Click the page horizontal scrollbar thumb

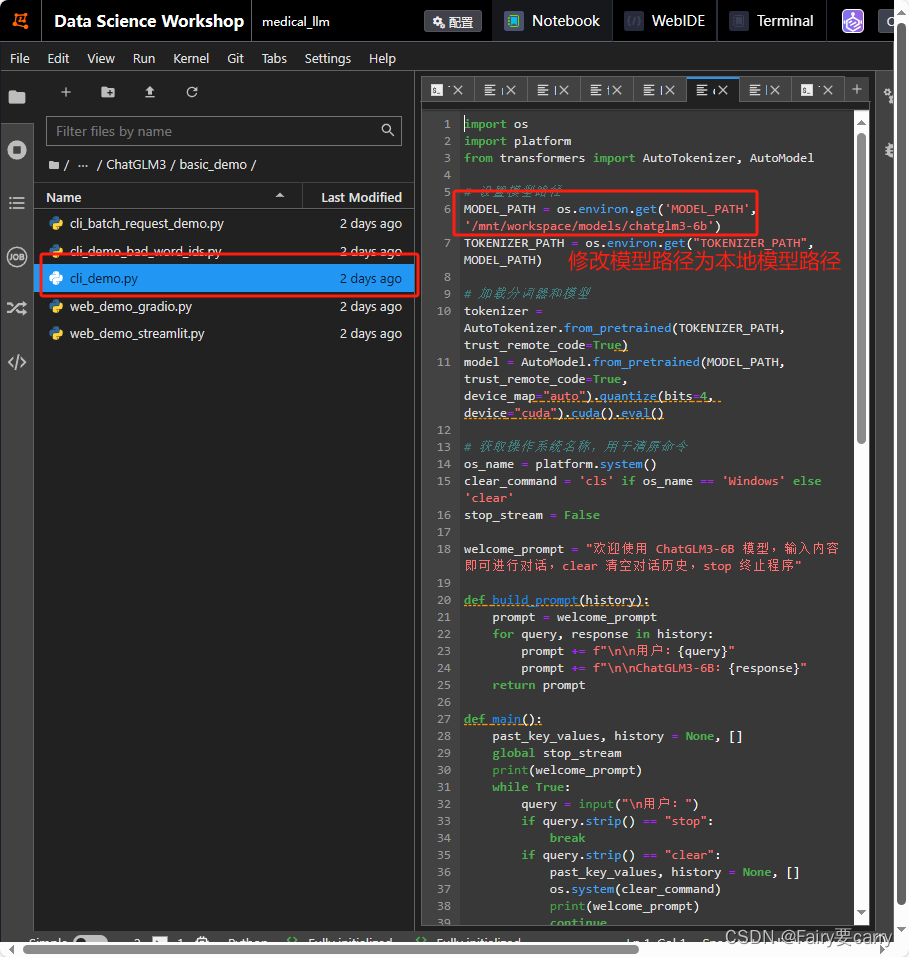click(330, 949)
